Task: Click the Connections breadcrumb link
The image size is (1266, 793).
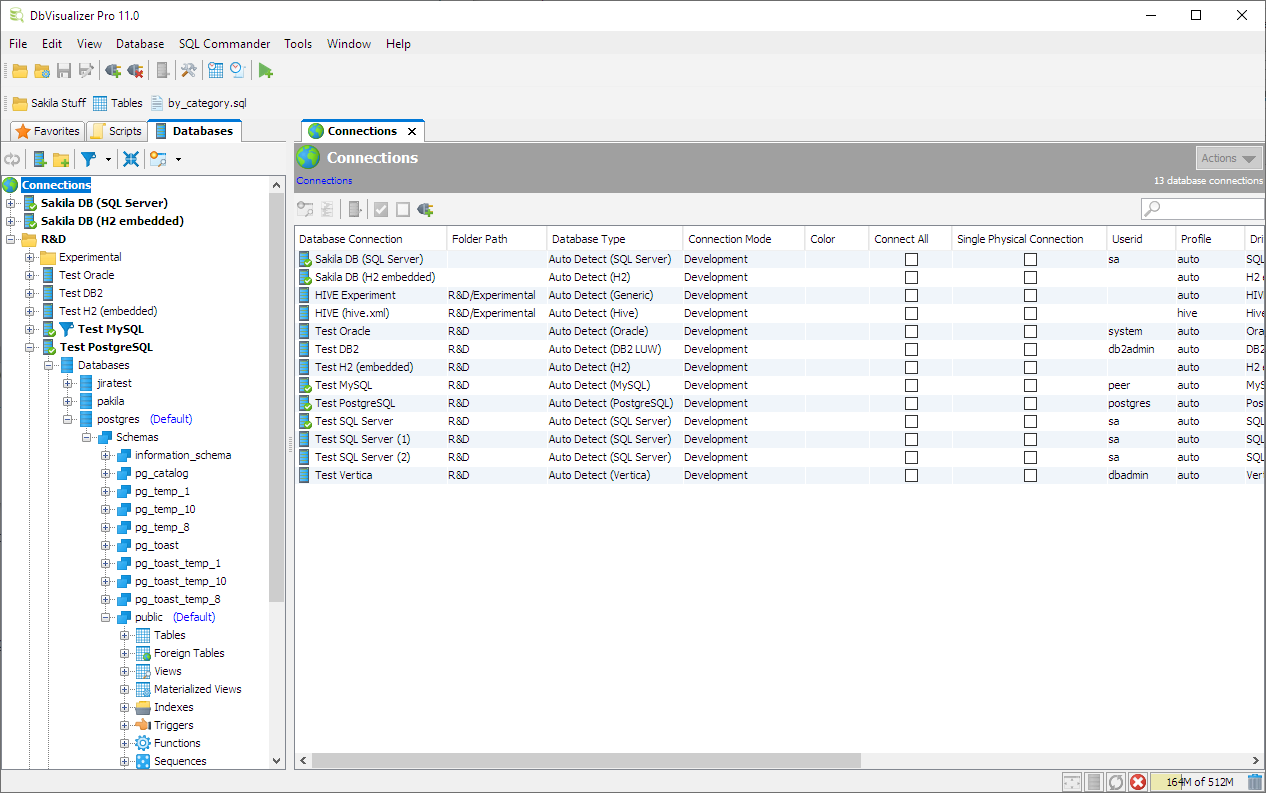Action: tap(322, 181)
